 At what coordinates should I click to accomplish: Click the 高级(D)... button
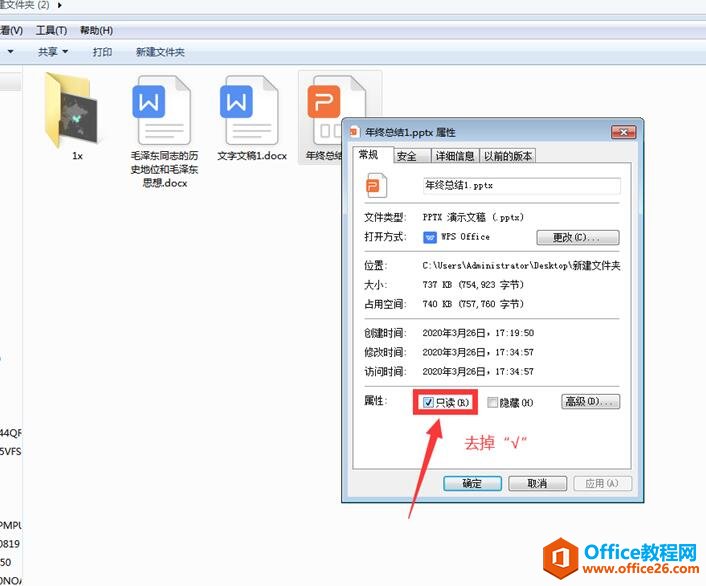tap(590, 401)
